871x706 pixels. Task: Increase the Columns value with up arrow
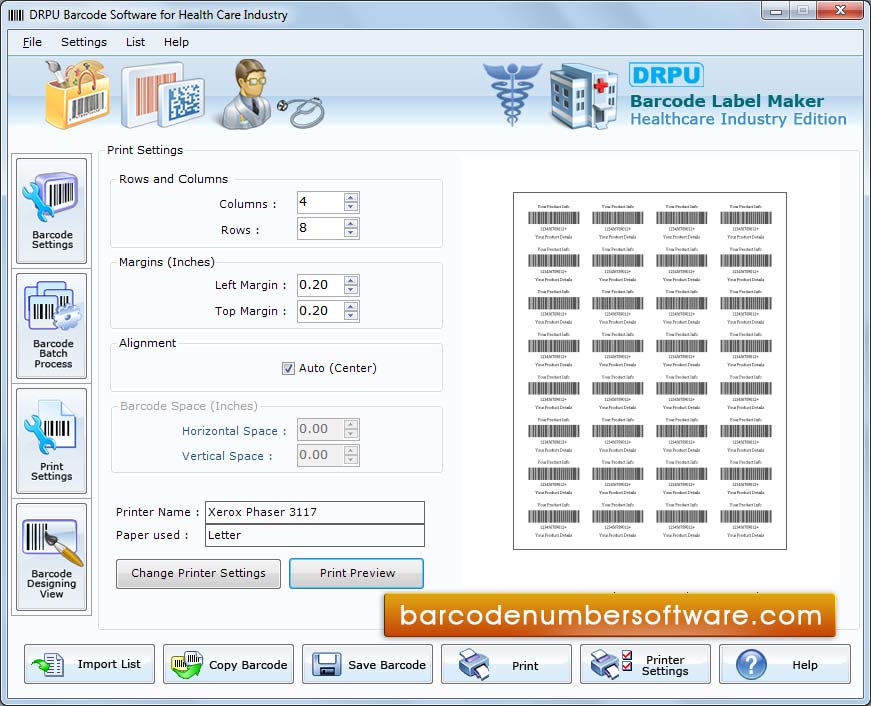click(x=351, y=197)
